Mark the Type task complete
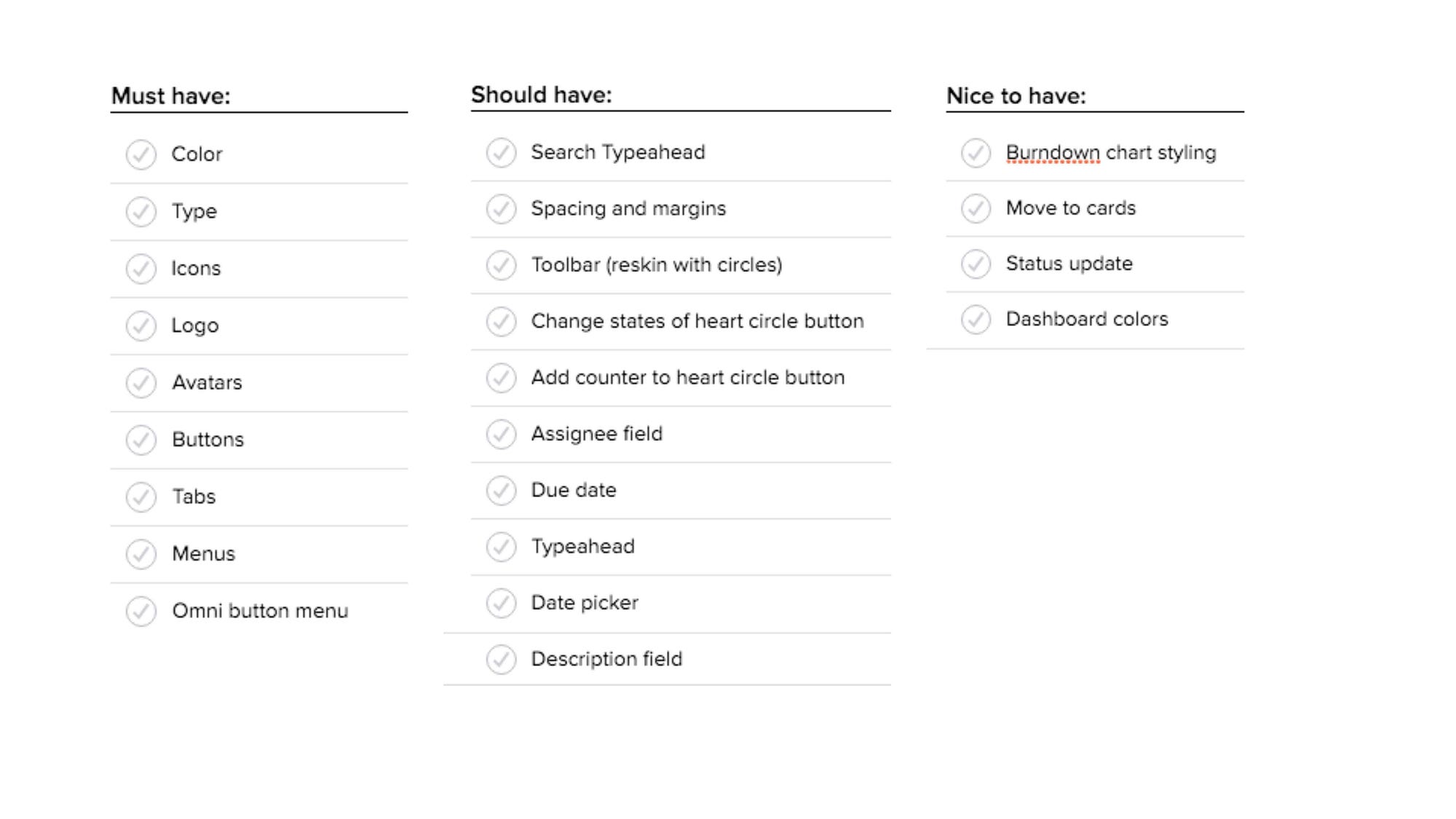Viewport: 1456px width, 819px height. (141, 211)
